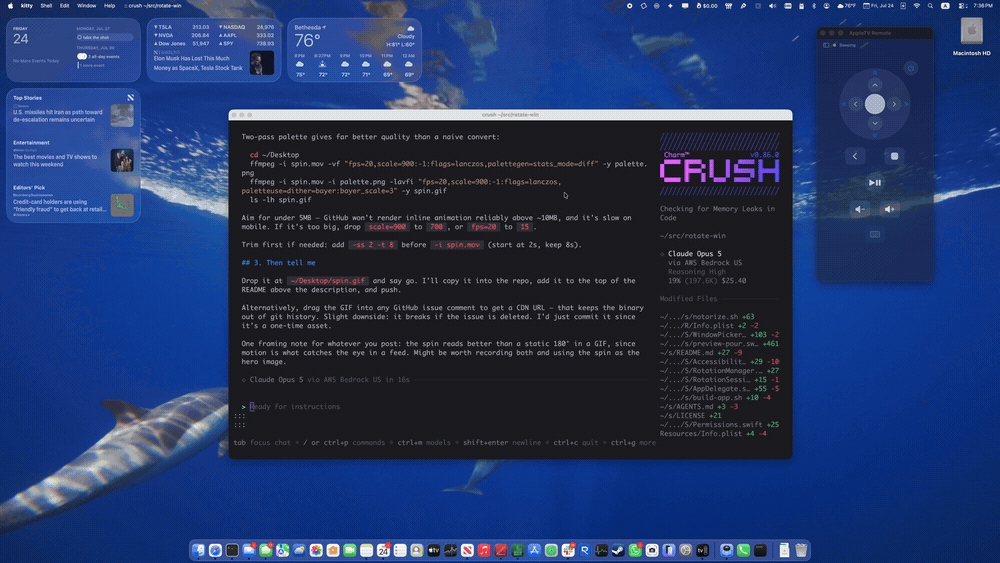Open App Store in Dock
The width and height of the screenshot is (1000, 563).
pos(534,550)
